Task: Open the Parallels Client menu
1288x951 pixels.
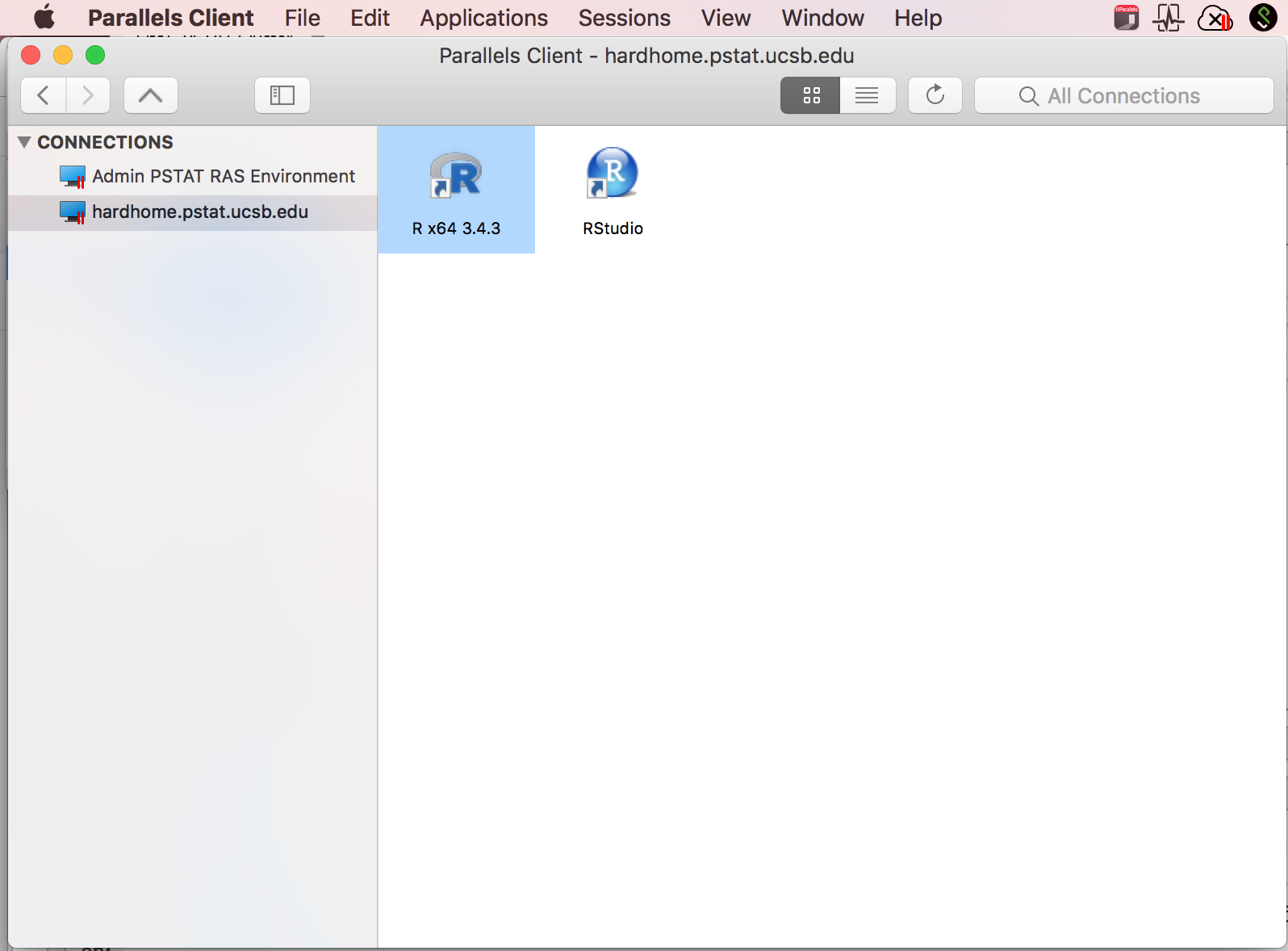Action: click(x=170, y=18)
